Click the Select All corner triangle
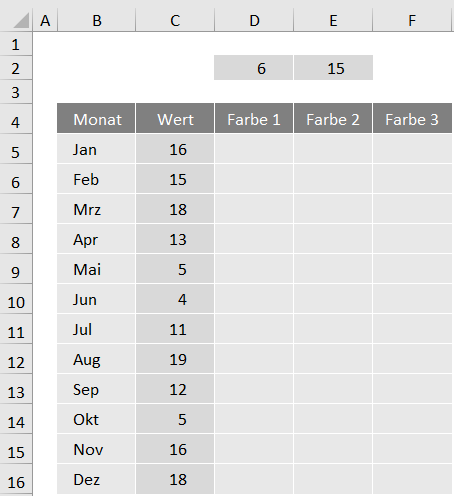This screenshot has width=454, height=496. (x=21, y=21)
